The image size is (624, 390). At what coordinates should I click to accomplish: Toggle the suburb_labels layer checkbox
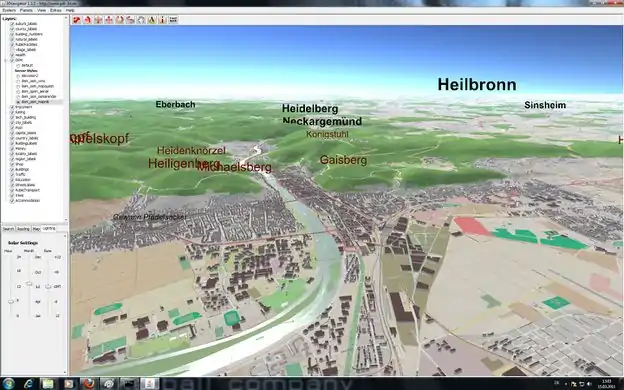tap(12, 24)
